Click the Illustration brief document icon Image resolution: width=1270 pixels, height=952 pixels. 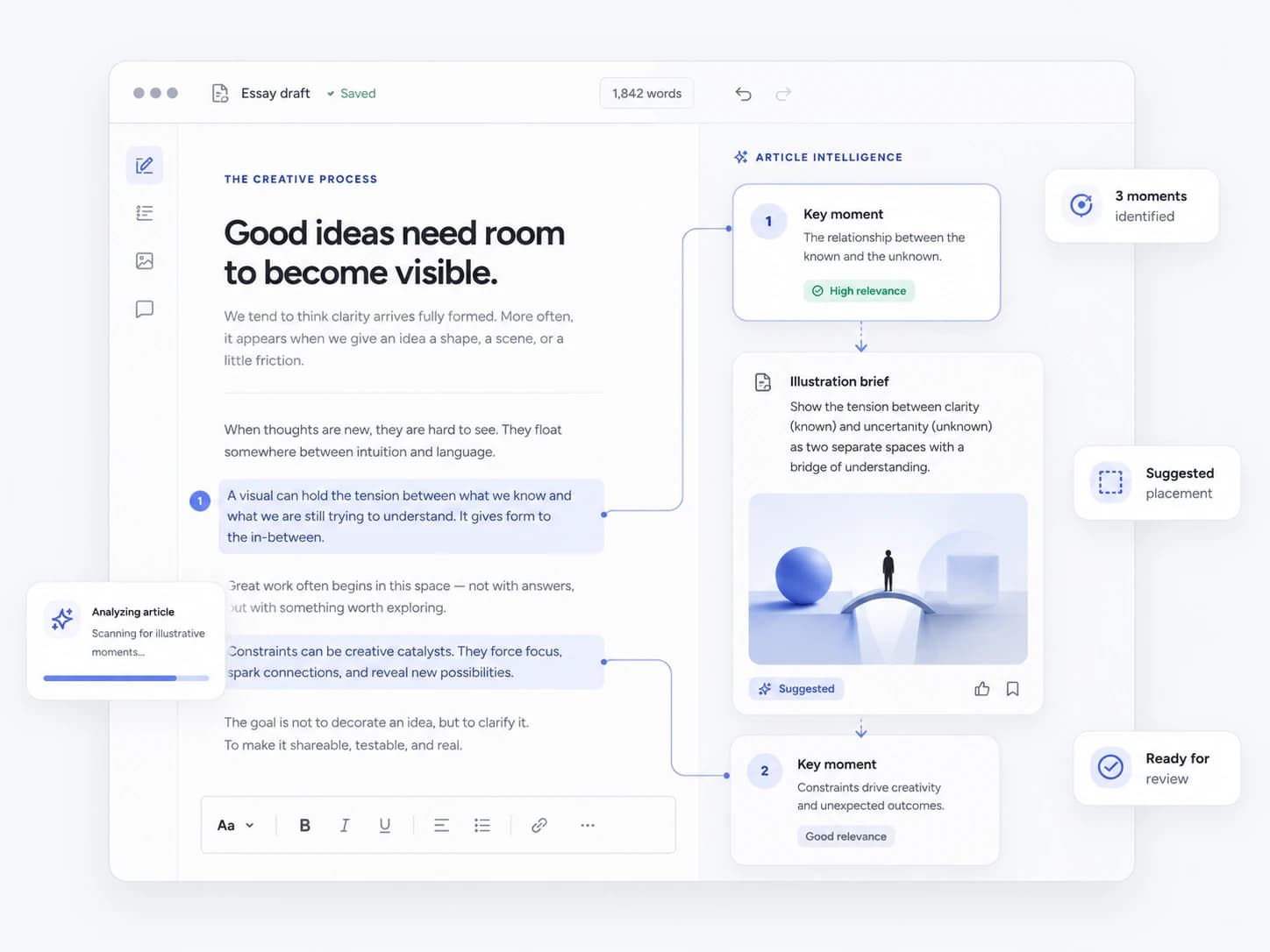(763, 382)
